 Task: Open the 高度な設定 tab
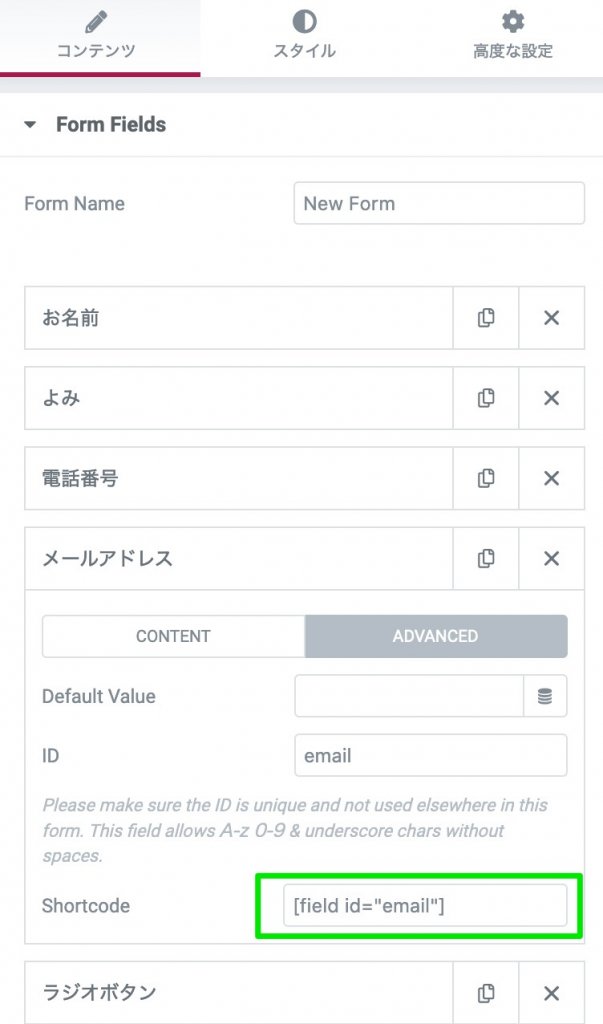pyautogui.click(x=512, y=36)
